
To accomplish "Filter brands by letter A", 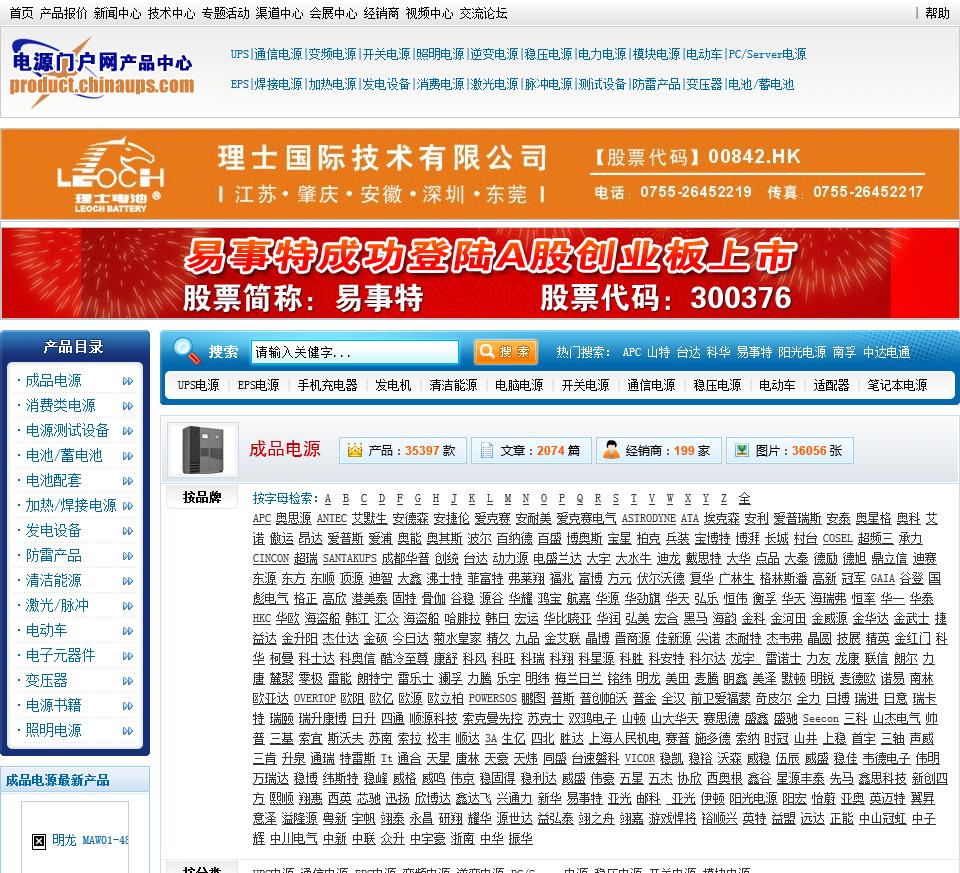I will pos(328,498).
